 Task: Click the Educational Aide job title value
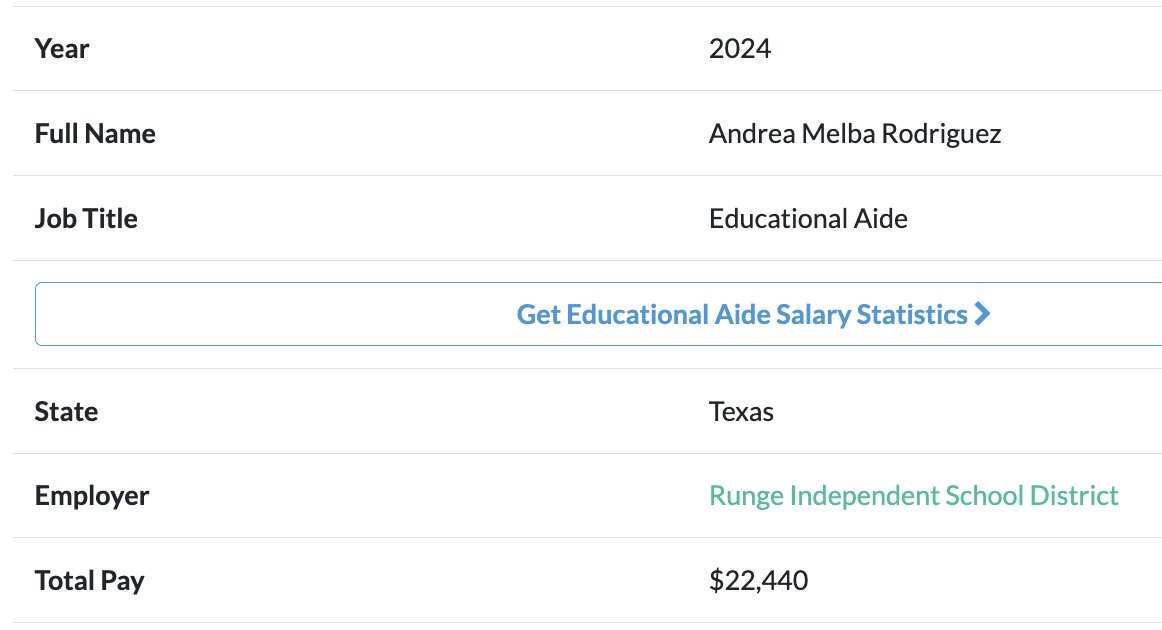[808, 219]
